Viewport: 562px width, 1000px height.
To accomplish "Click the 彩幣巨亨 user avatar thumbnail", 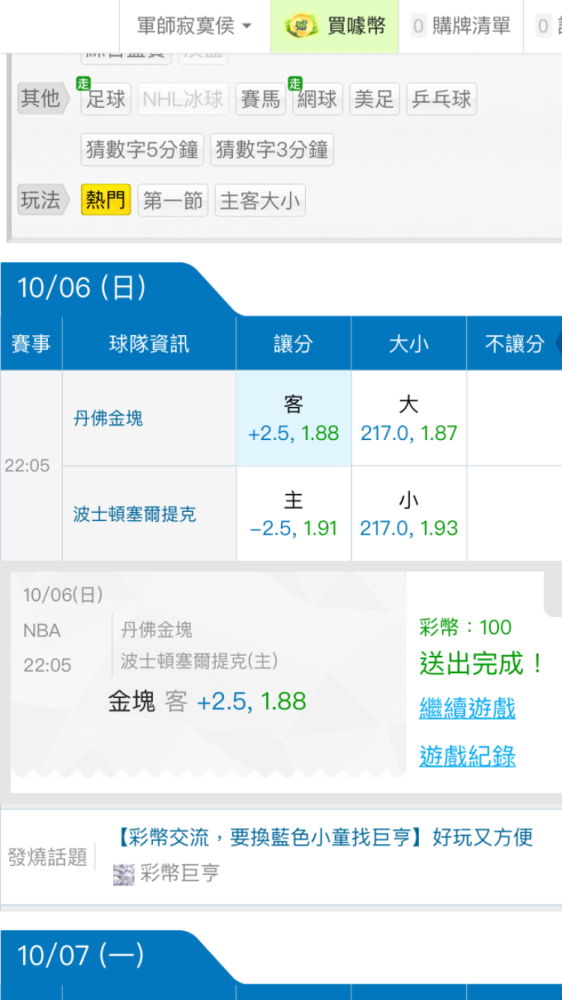I will [124, 874].
